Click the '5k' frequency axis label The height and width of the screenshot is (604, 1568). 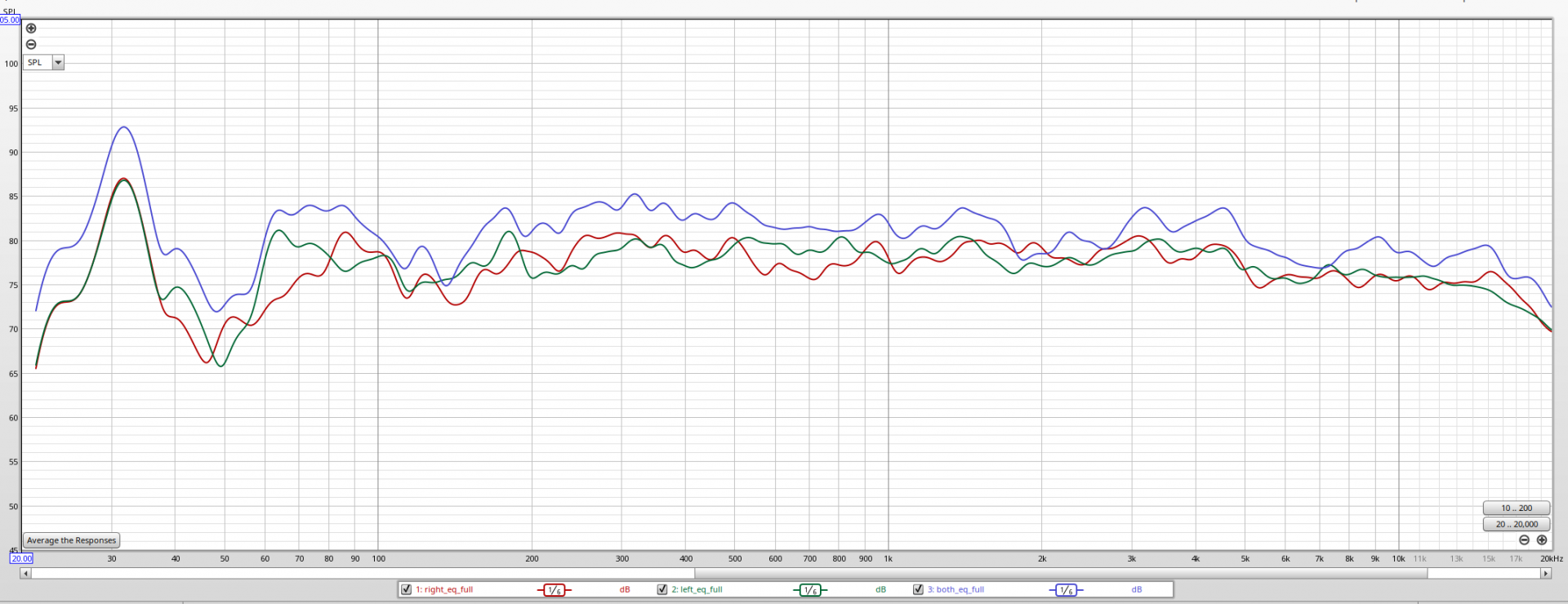pos(1245,559)
